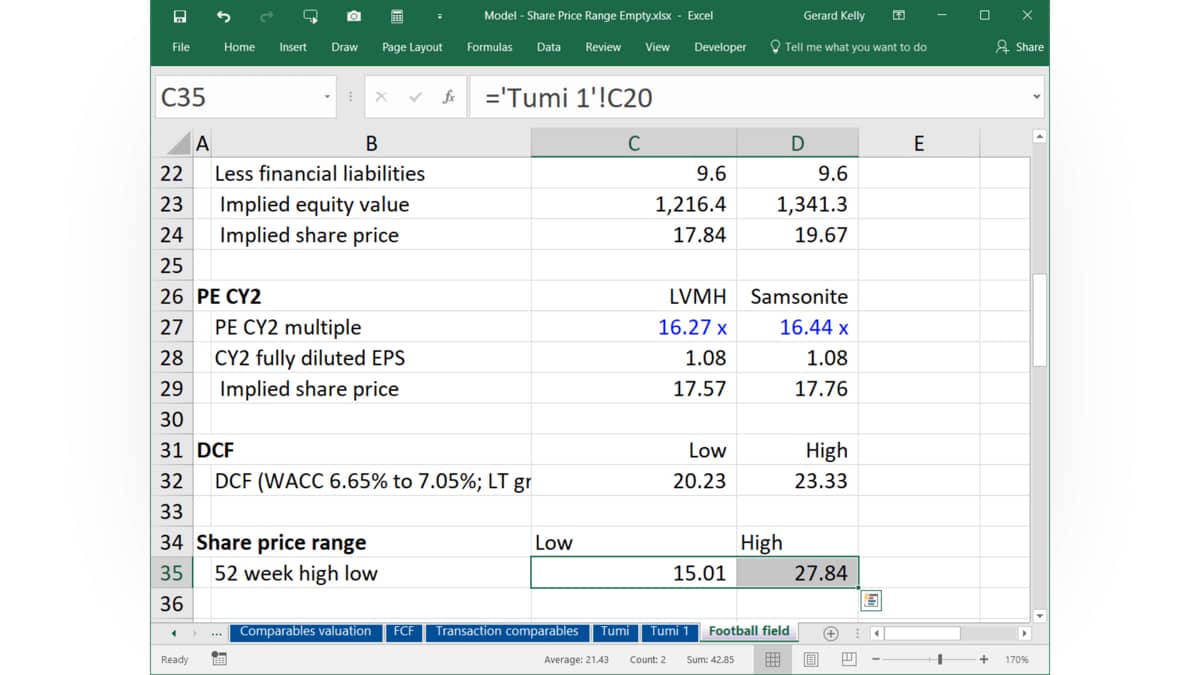Select column E header
The height and width of the screenshot is (675, 1200).
[919, 143]
